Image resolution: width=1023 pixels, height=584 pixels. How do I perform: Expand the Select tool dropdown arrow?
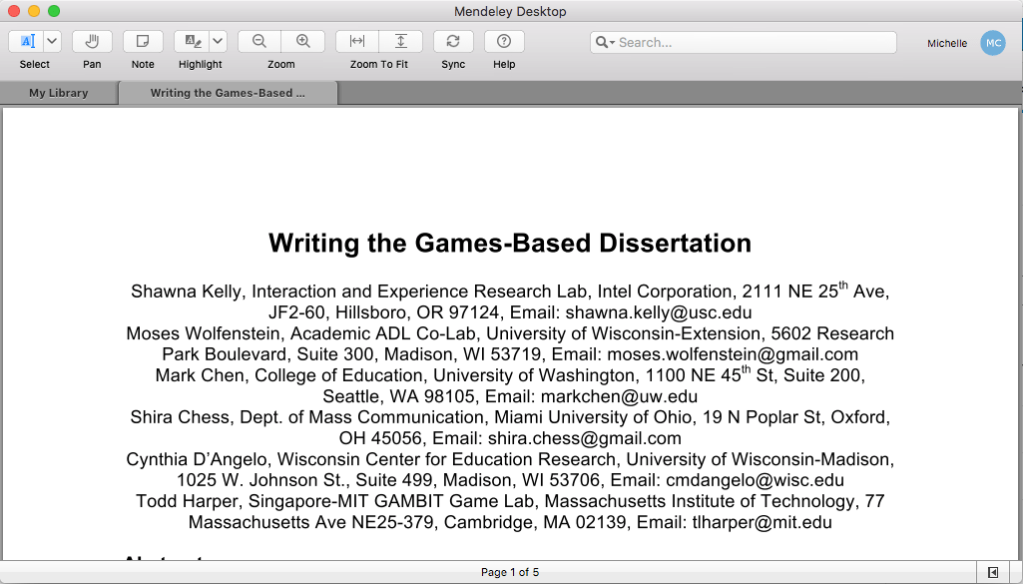point(52,41)
